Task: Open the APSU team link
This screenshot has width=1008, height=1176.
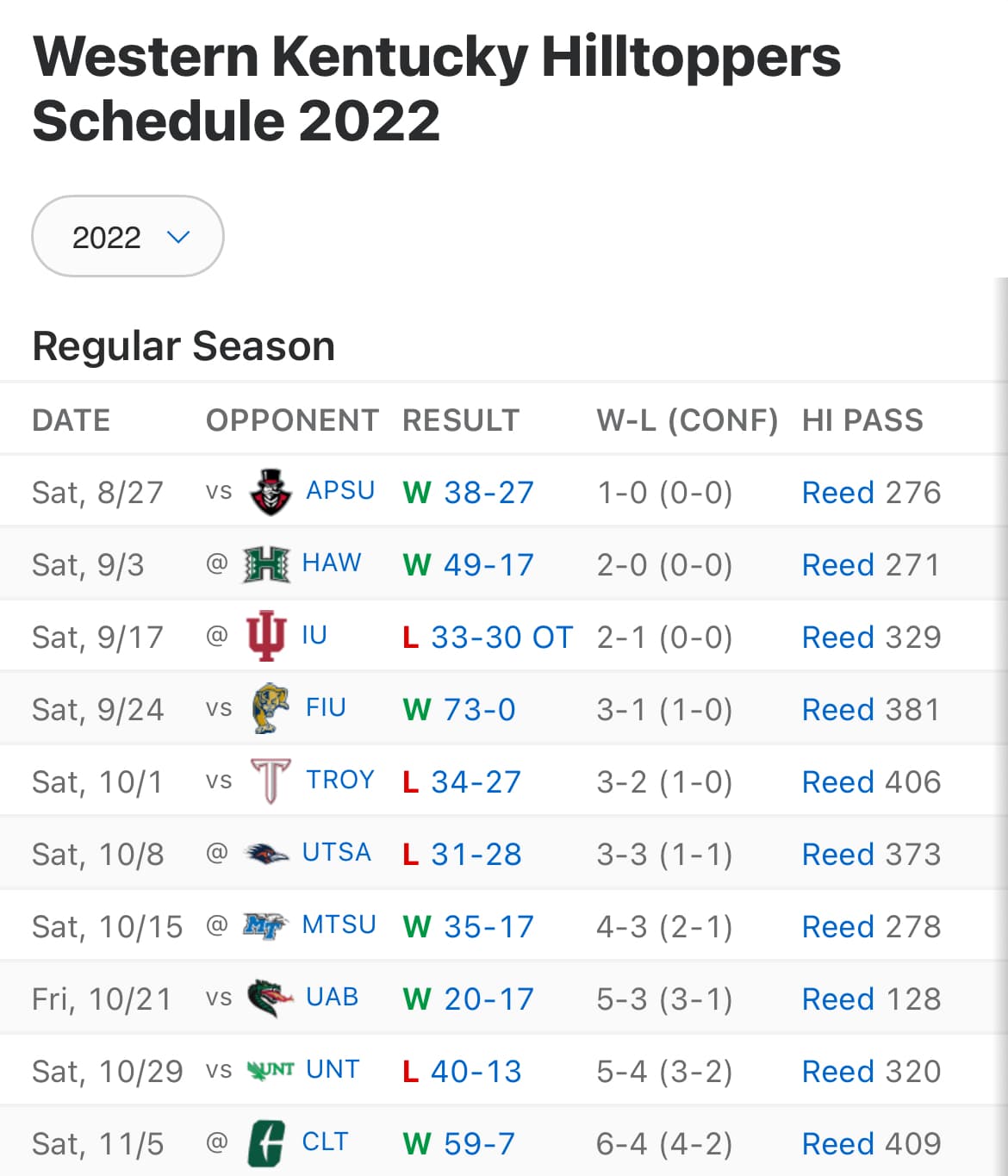Action: 340,490
